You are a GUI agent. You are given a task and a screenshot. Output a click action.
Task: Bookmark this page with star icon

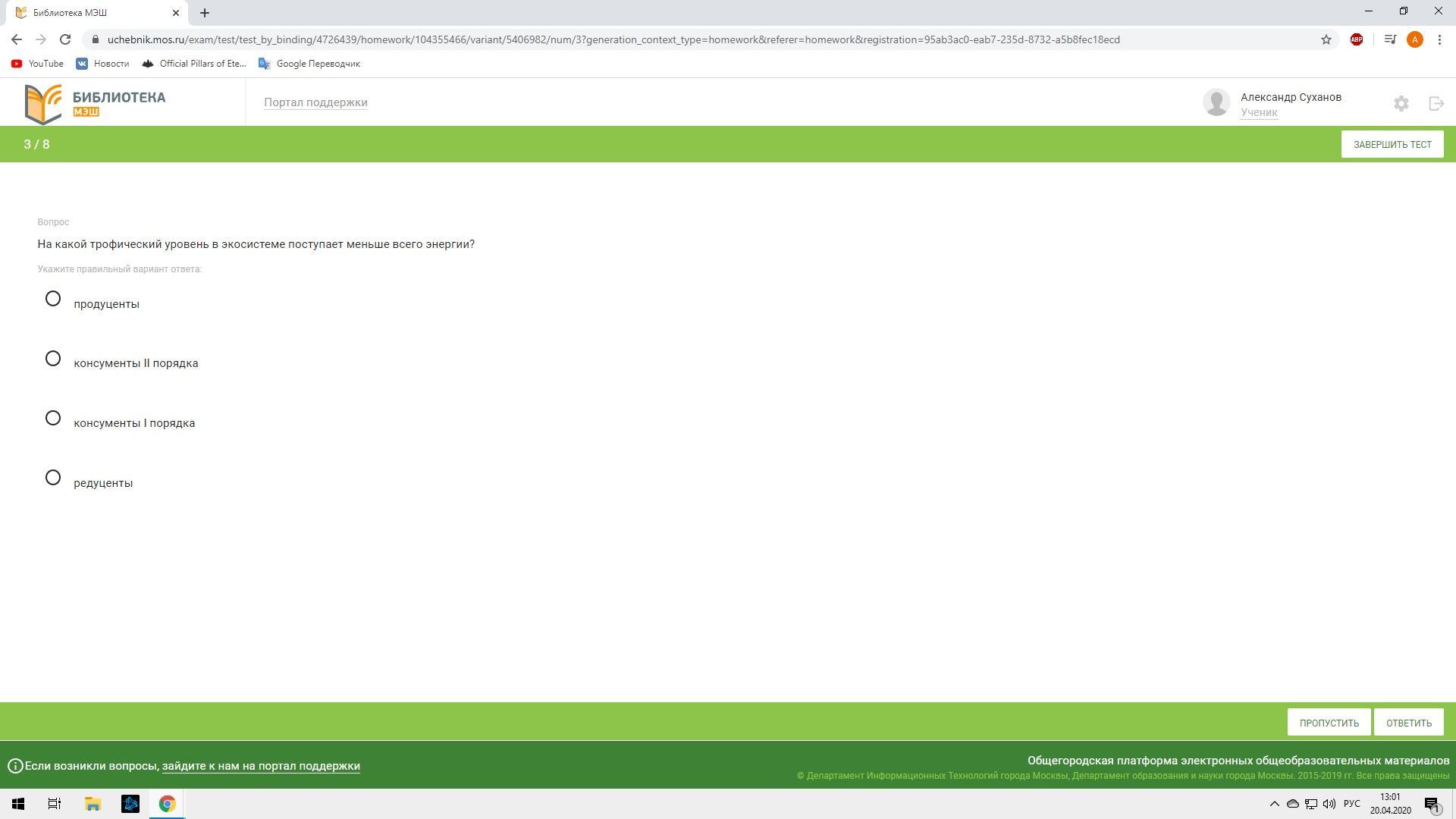click(x=1326, y=39)
